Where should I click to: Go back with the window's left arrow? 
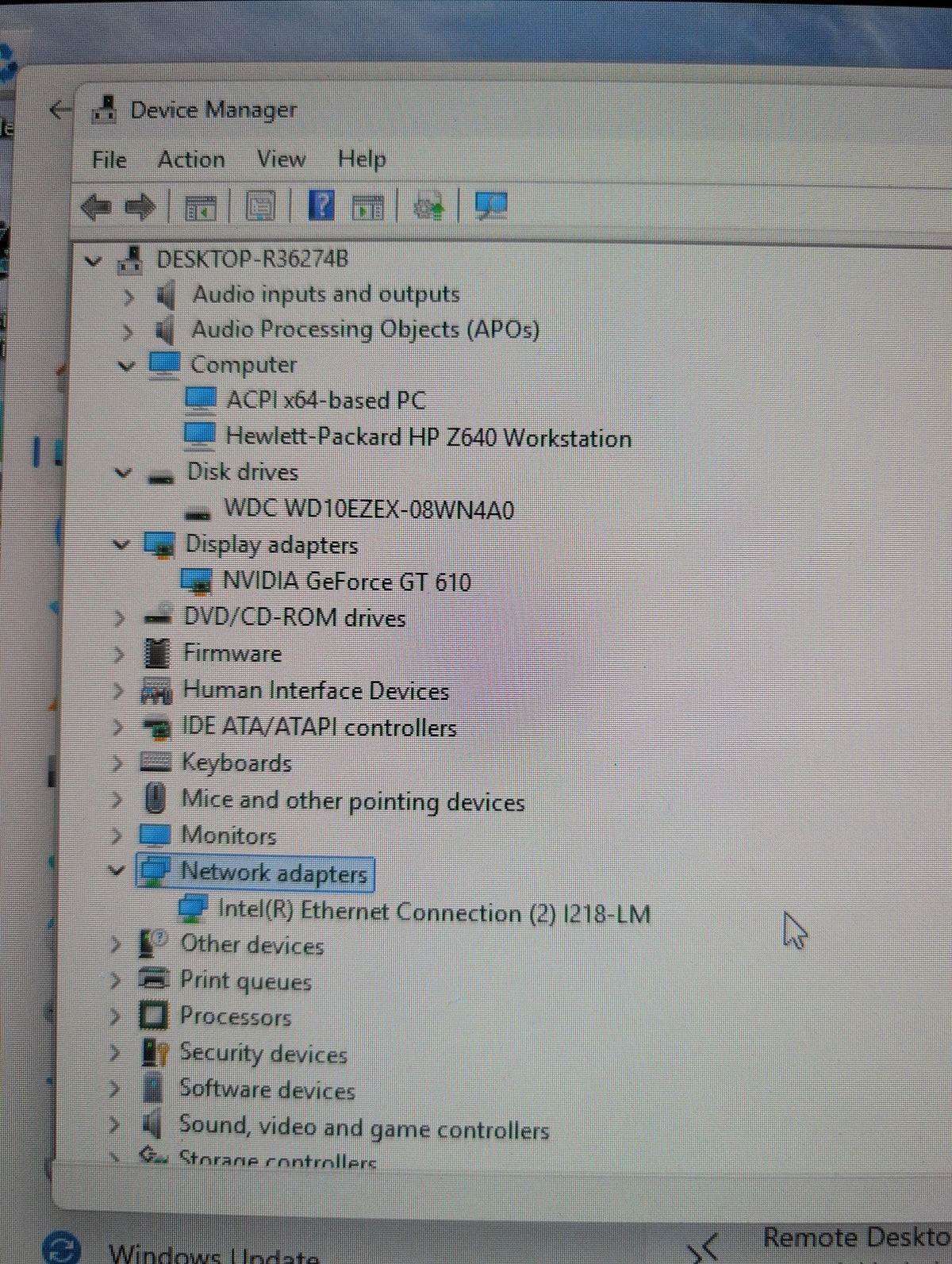(60, 109)
